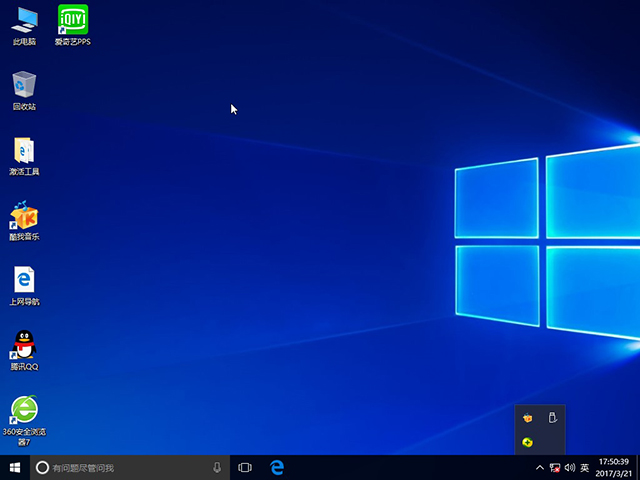Select the 酷我音乐 Kuwo Music shortcut
This screenshot has height=480, width=640.
(24, 216)
